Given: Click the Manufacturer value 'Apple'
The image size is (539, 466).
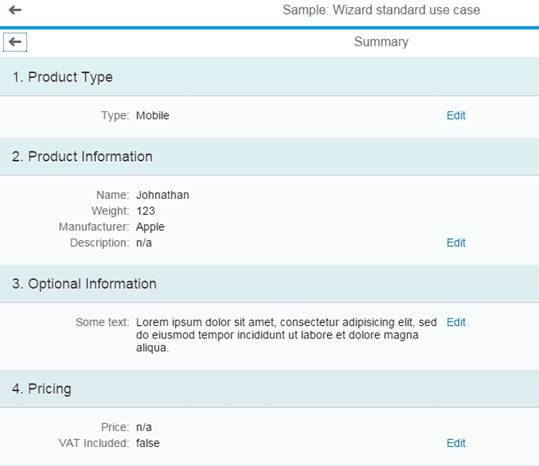Looking at the screenshot, I should pos(150,227).
